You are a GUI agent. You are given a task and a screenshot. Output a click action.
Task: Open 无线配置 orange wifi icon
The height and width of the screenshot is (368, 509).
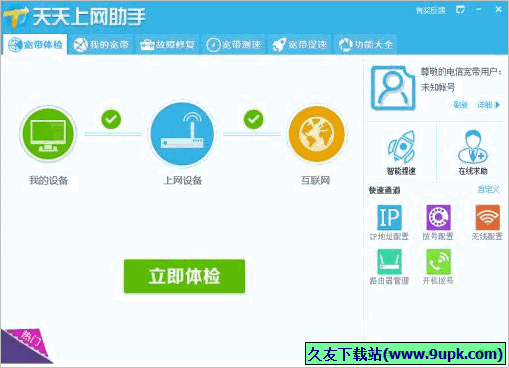[x=487, y=217]
